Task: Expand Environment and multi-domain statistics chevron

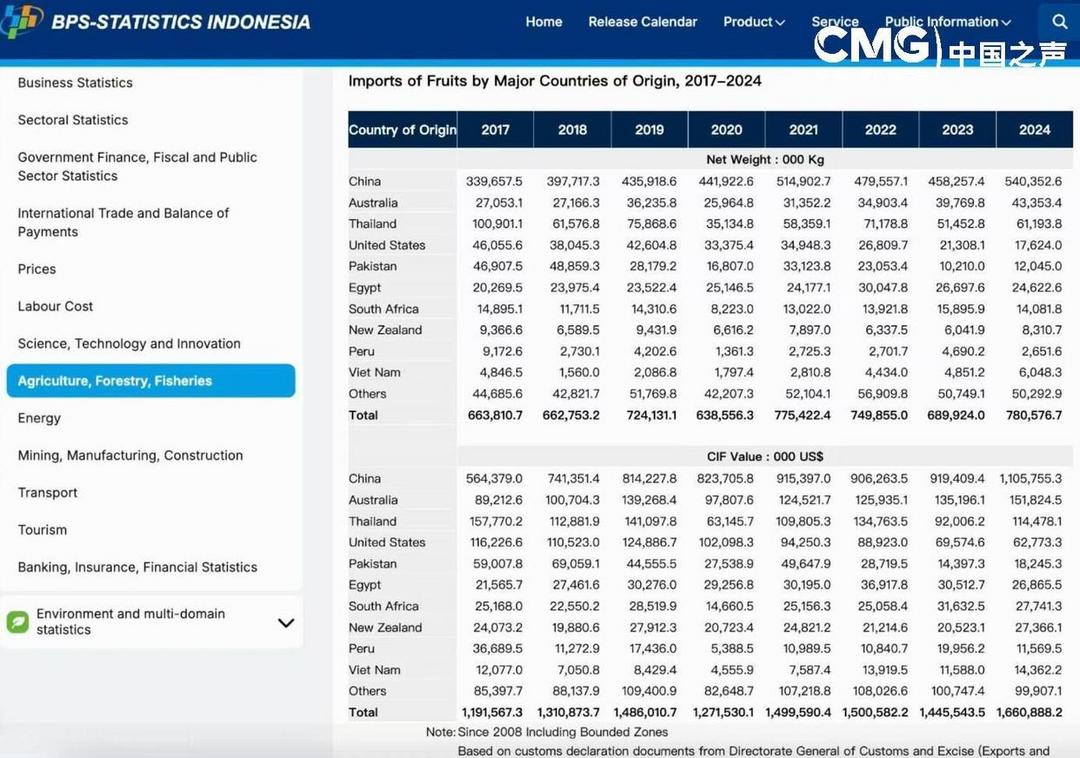Action: (x=286, y=622)
